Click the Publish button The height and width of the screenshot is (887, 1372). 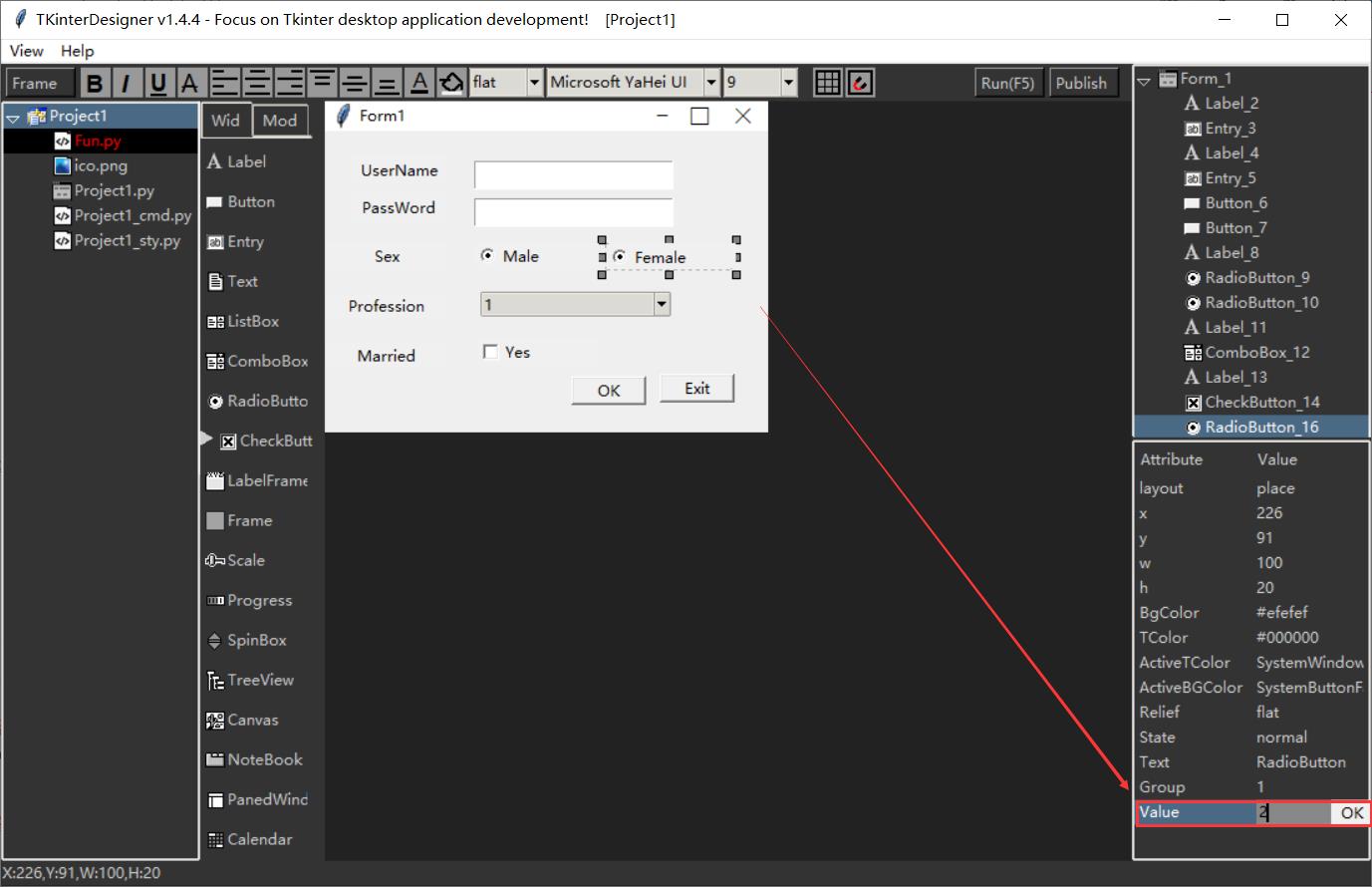(1081, 83)
